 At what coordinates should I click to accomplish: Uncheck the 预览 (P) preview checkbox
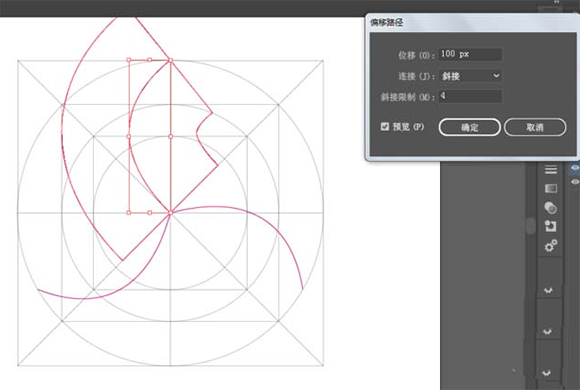[385, 127]
